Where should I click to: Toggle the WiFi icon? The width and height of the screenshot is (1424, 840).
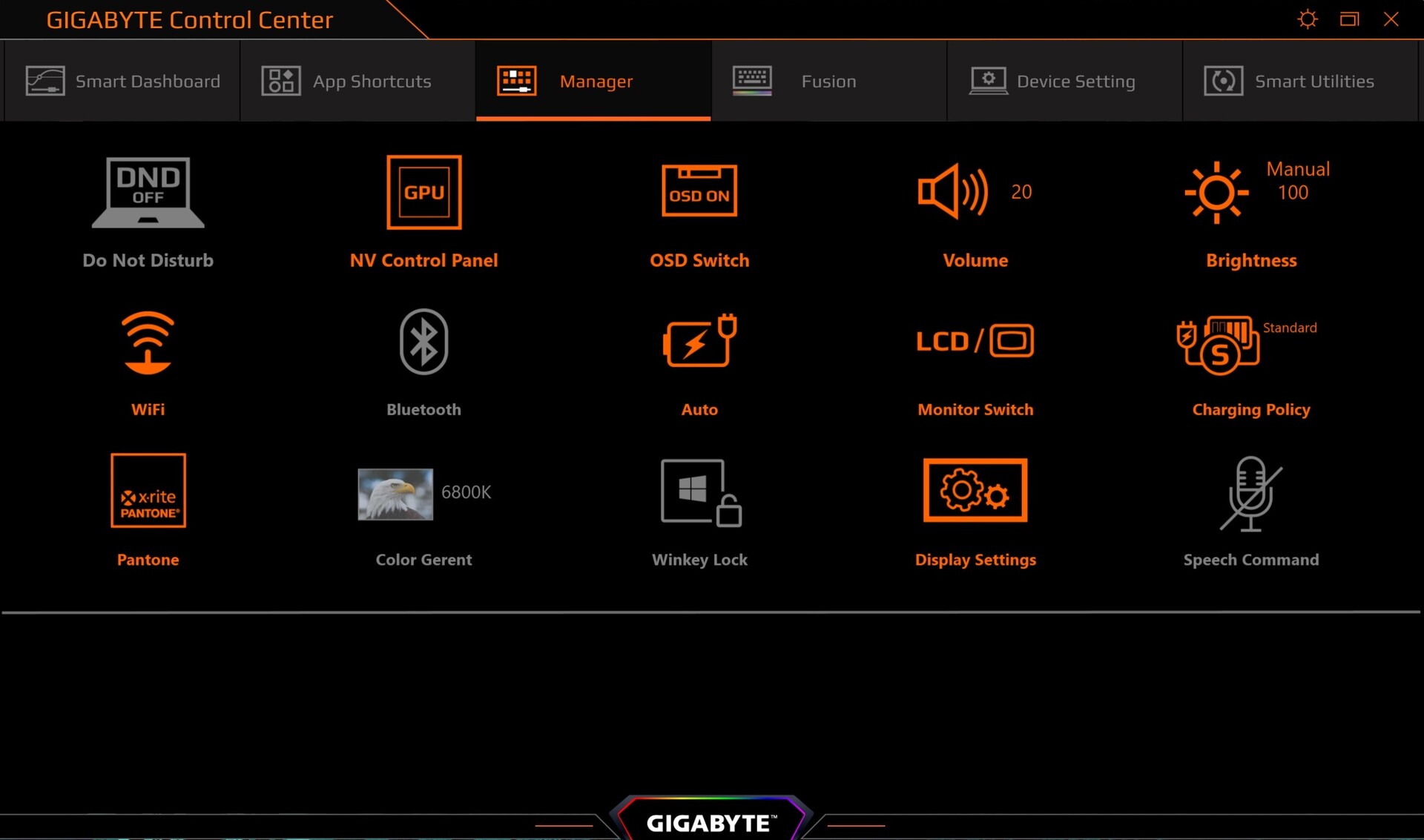148,343
